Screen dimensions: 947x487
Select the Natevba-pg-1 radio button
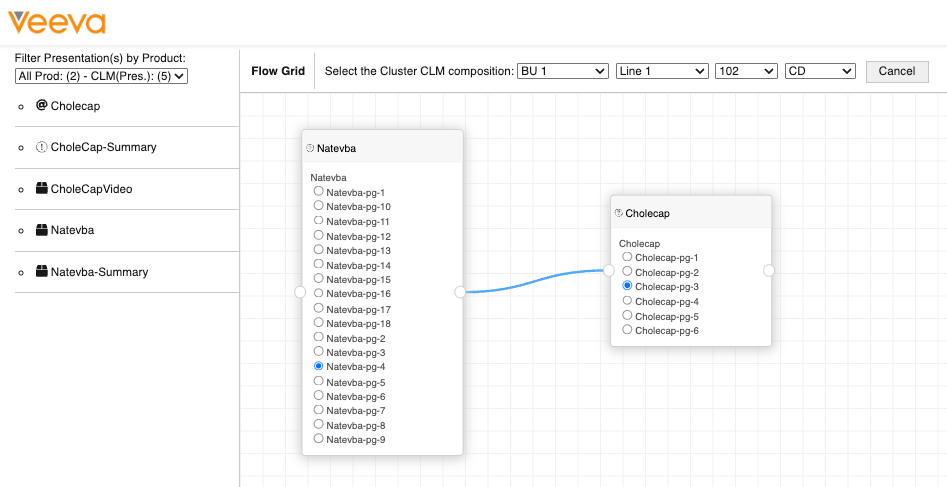tap(319, 191)
